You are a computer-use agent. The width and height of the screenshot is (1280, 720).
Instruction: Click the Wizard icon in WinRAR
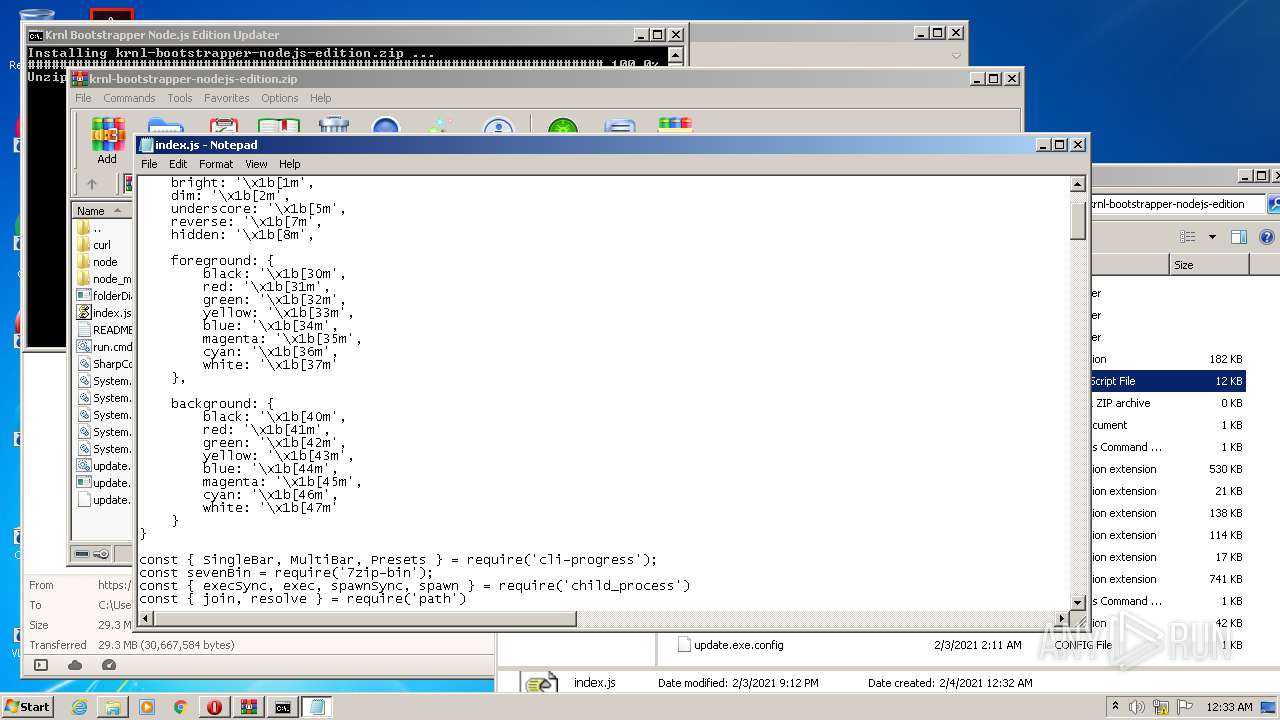point(440,126)
